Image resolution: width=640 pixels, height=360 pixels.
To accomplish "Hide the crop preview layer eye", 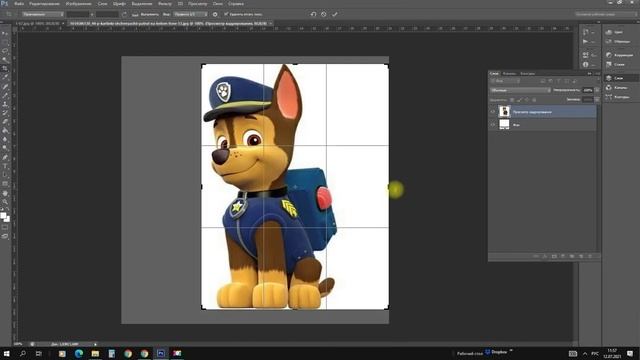I will point(493,111).
